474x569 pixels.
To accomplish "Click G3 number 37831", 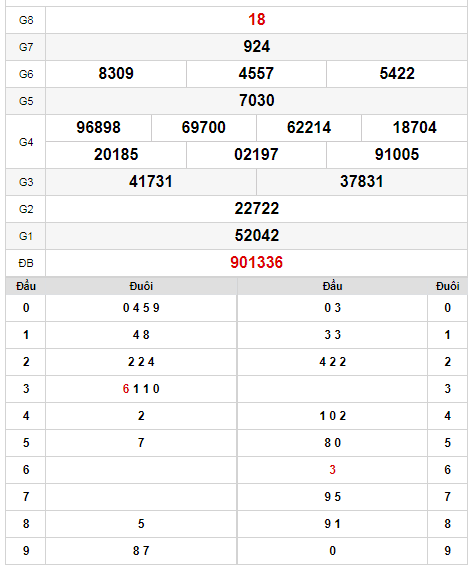I will coord(361,181).
